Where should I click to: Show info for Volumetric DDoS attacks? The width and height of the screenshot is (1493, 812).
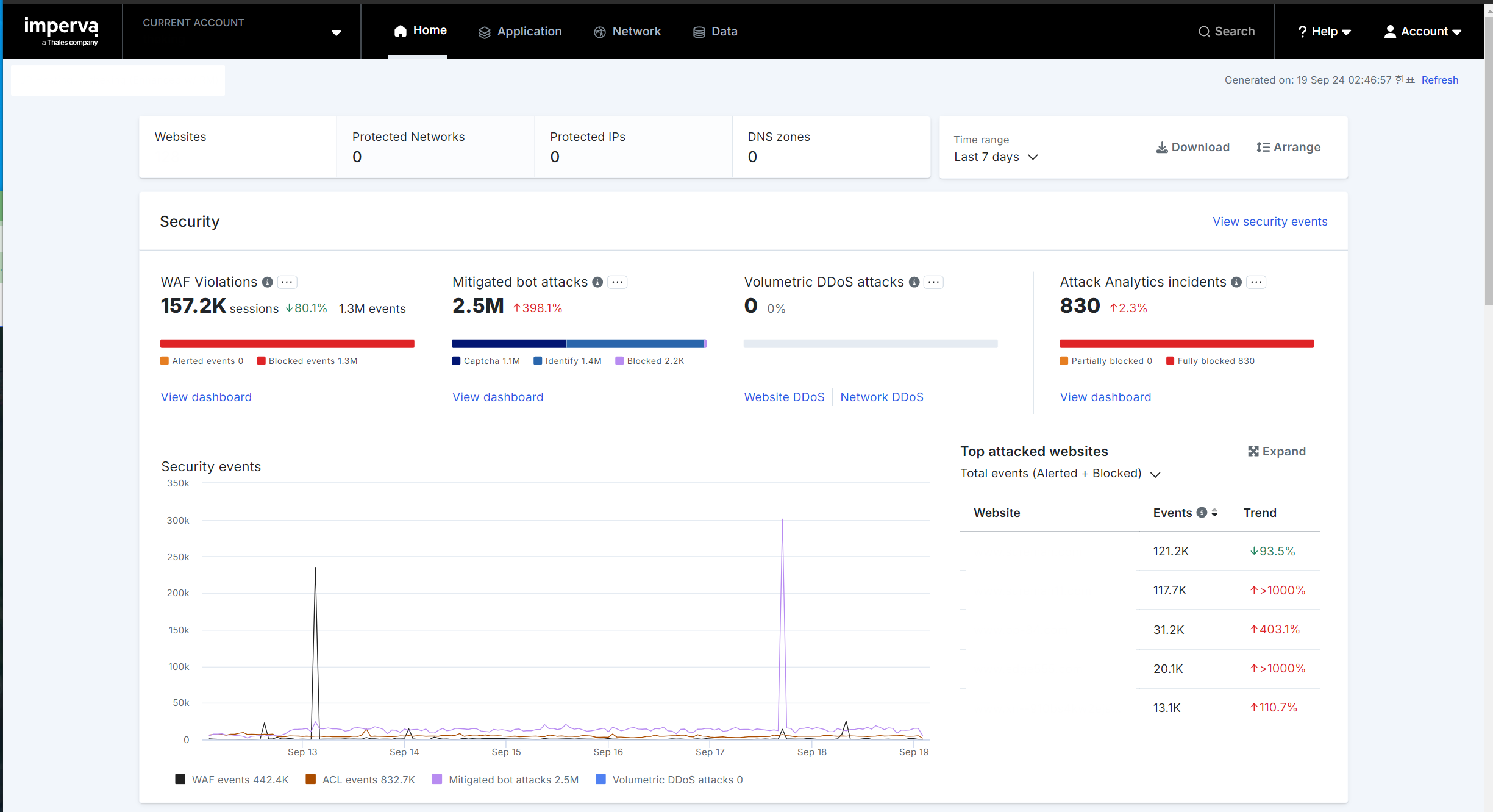click(x=914, y=282)
